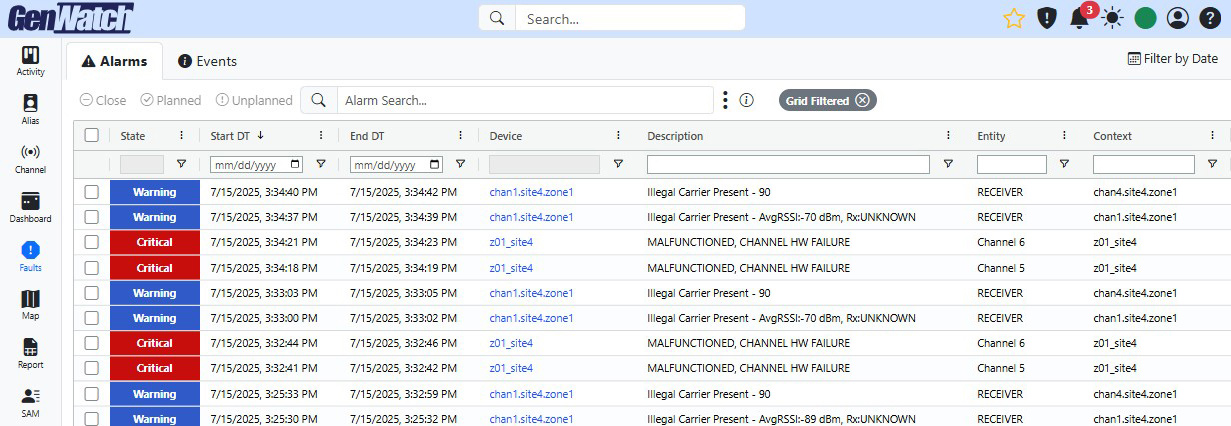Open the Map sidebar icon
This screenshot has height=426, width=1231.
30,305
